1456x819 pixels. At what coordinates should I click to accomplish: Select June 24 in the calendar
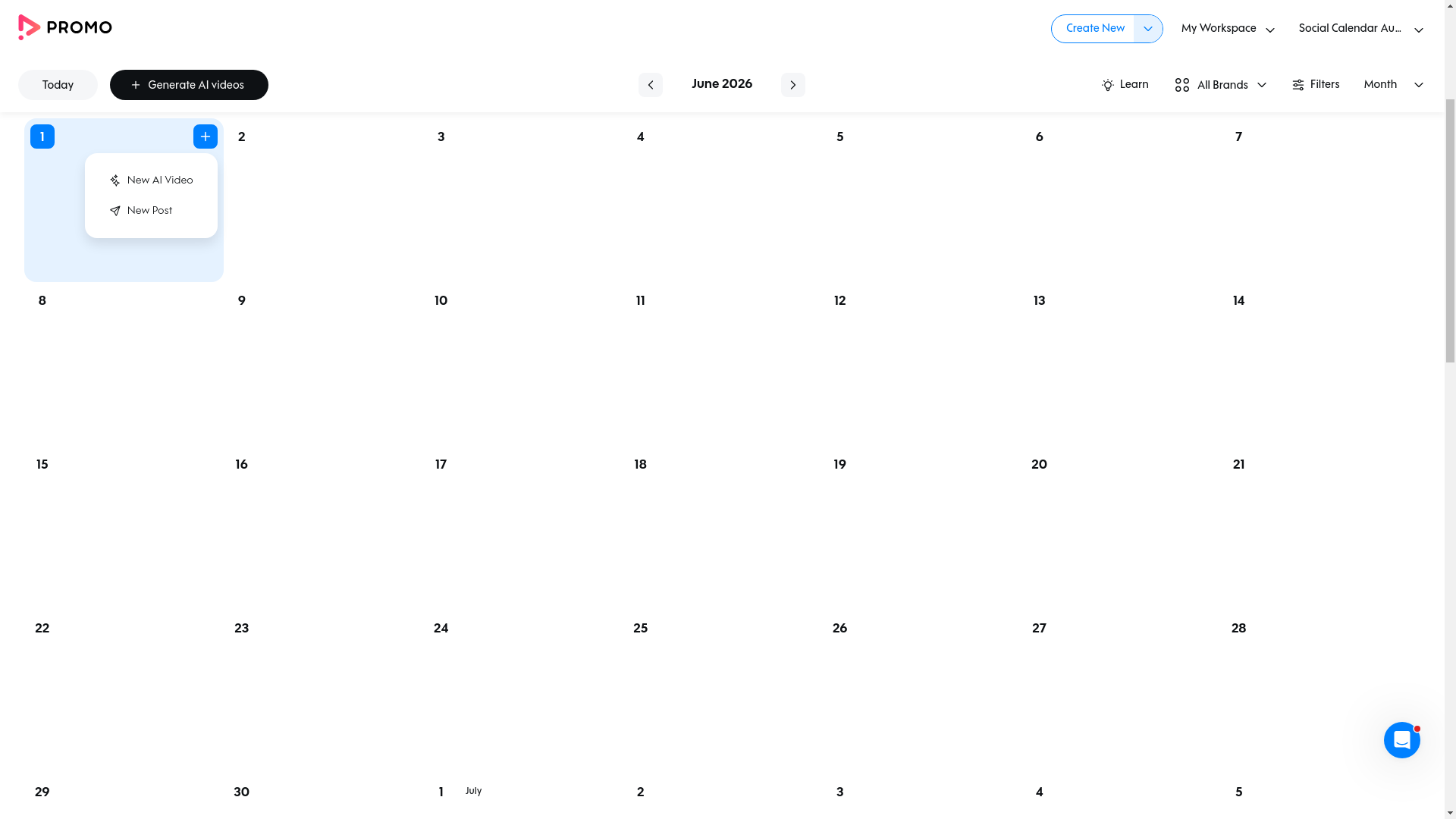441,629
